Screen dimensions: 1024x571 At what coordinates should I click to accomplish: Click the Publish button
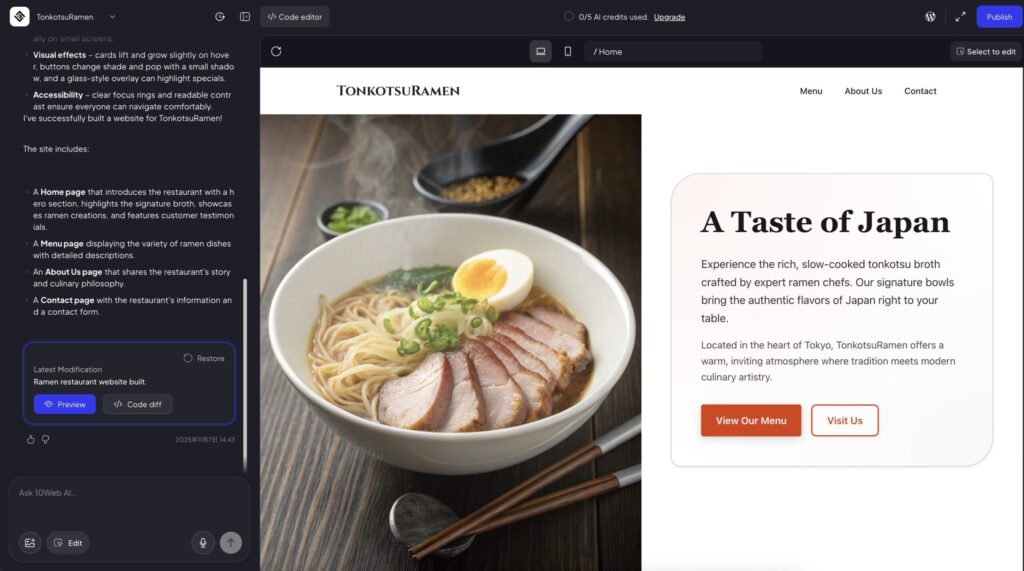point(999,17)
